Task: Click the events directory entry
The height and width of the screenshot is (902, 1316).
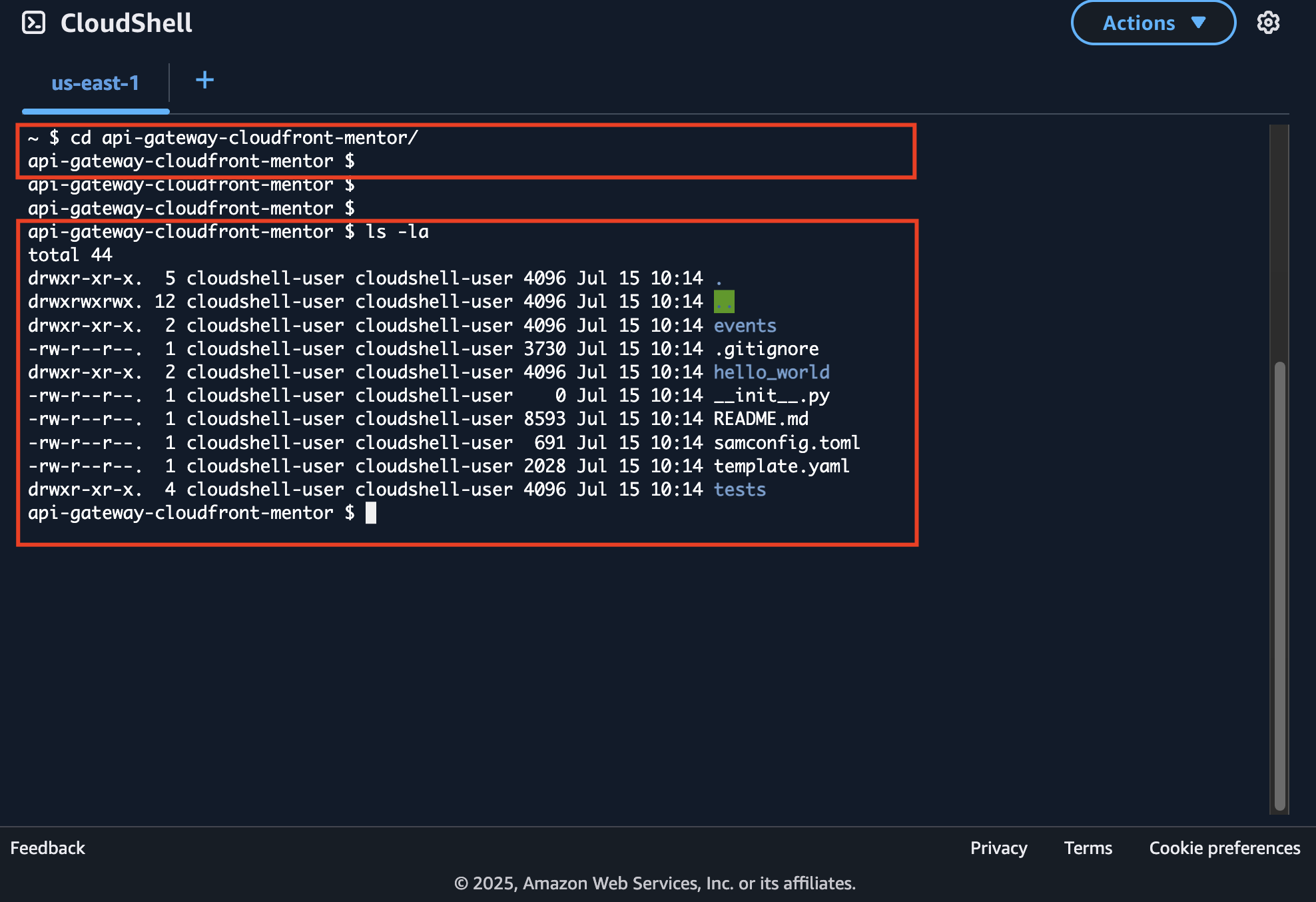Action: tap(745, 326)
